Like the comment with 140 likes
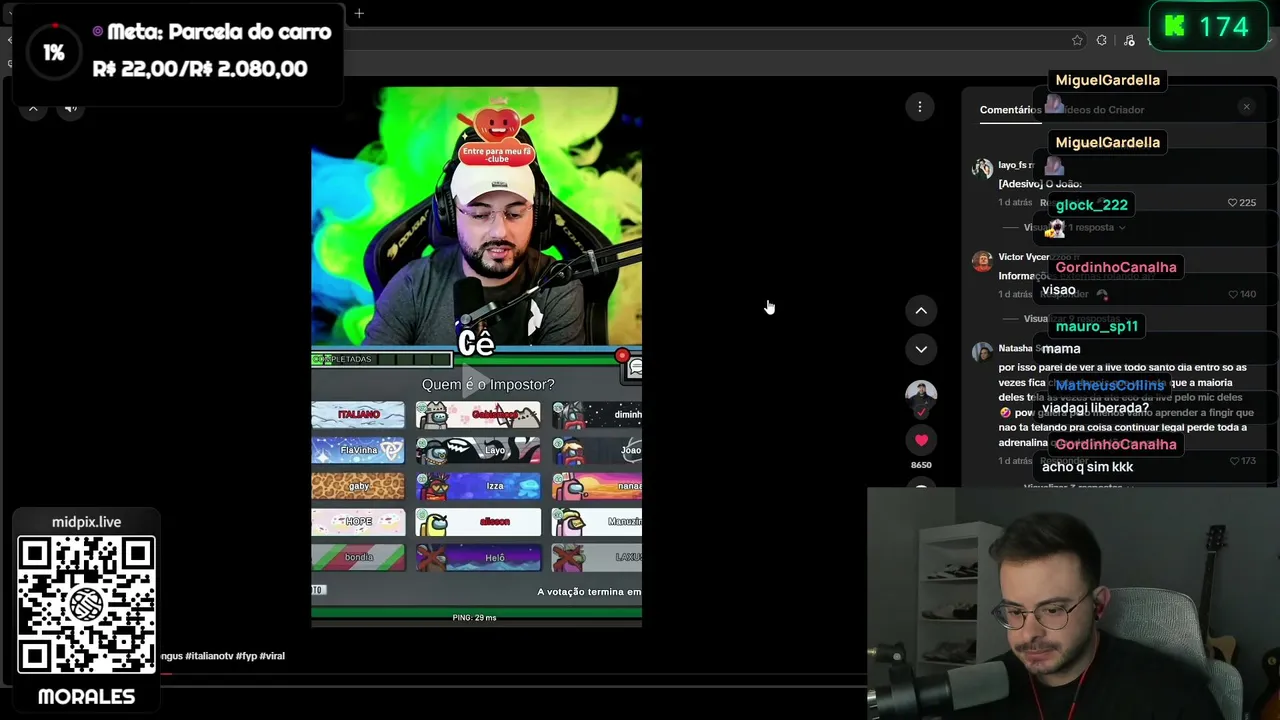1280x720 pixels. (1233, 295)
